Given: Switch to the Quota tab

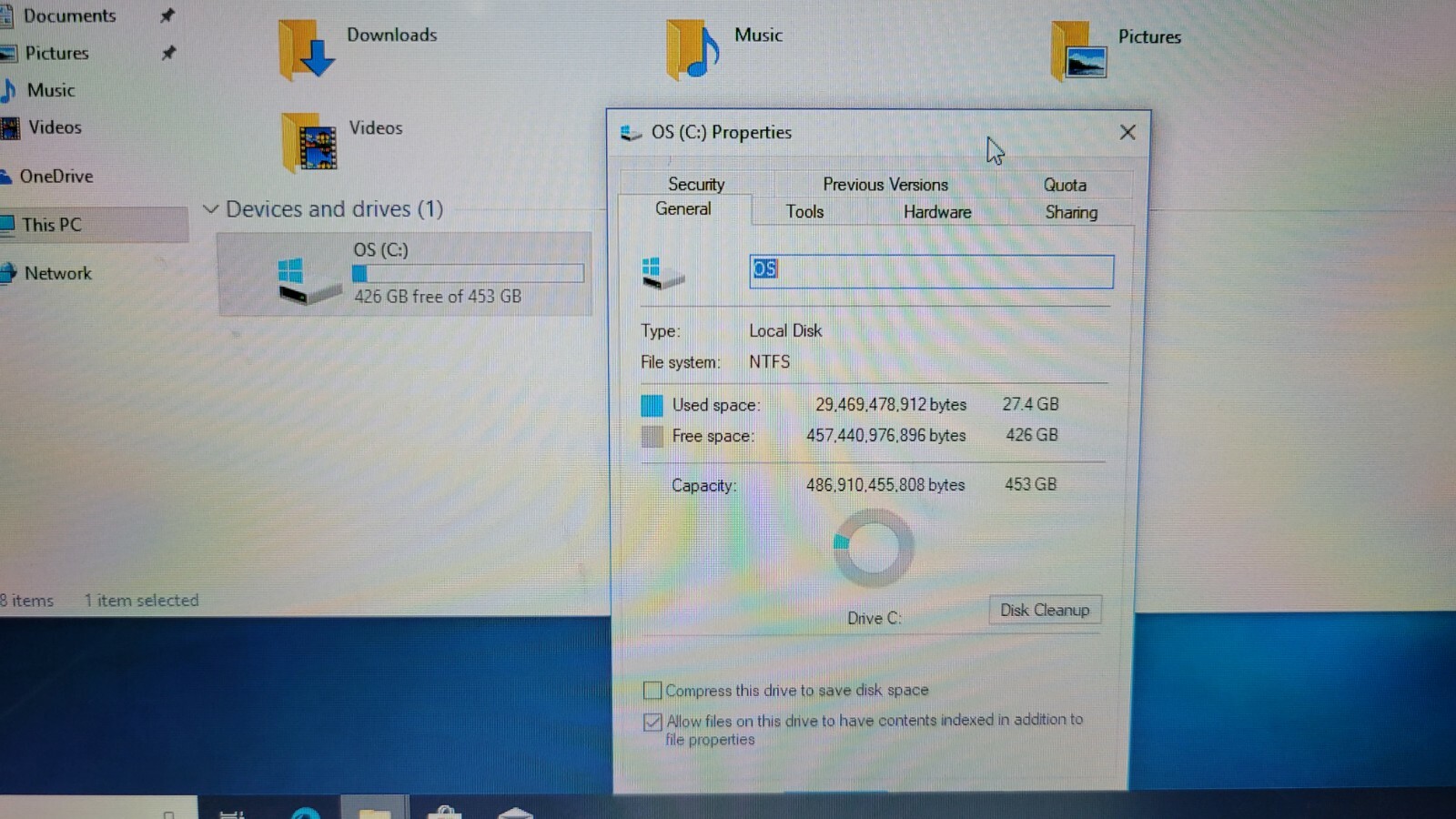Looking at the screenshot, I should click(x=1065, y=185).
